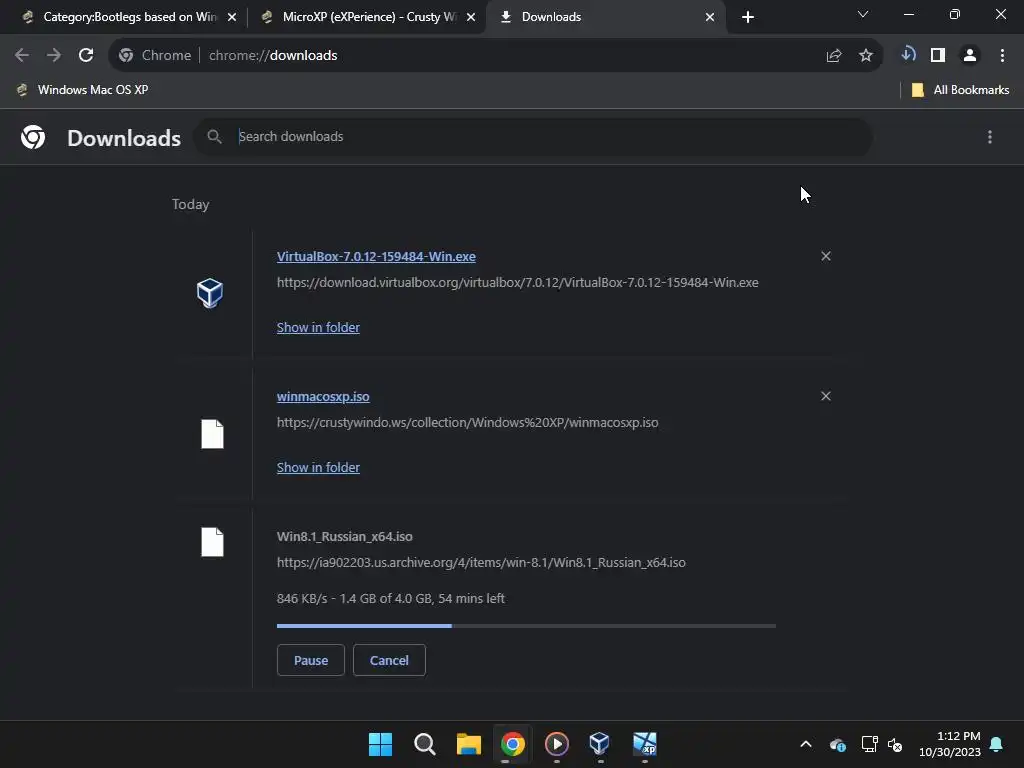Open the Downloads page more actions menu
This screenshot has height=768, width=1024.
tap(989, 136)
